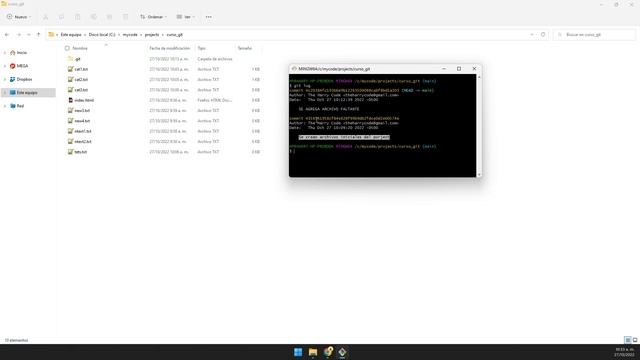Click the Share toolbar icon
The image size is (640, 360).
point(109,17)
